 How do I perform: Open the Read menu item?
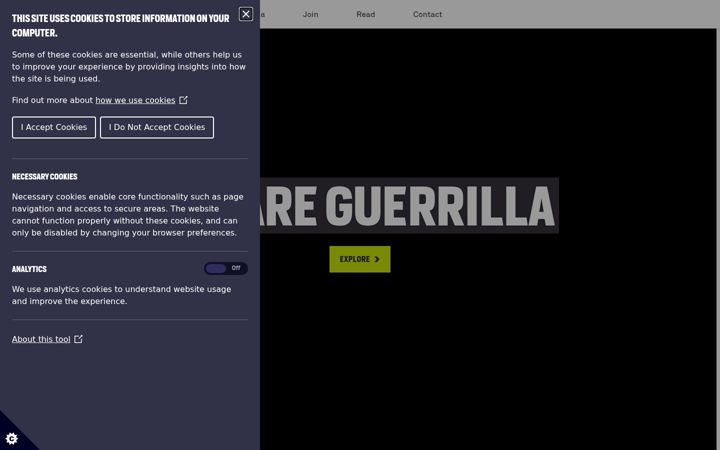(x=366, y=14)
